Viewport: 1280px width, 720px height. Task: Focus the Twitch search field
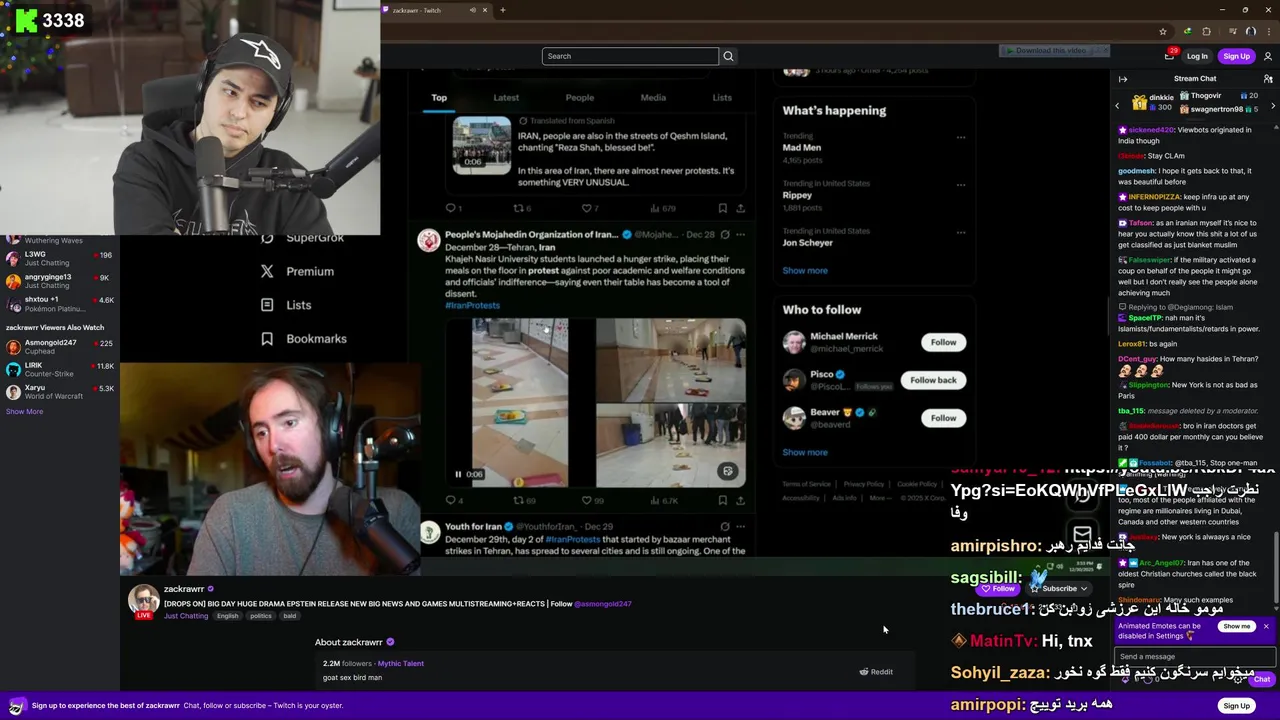[630, 56]
